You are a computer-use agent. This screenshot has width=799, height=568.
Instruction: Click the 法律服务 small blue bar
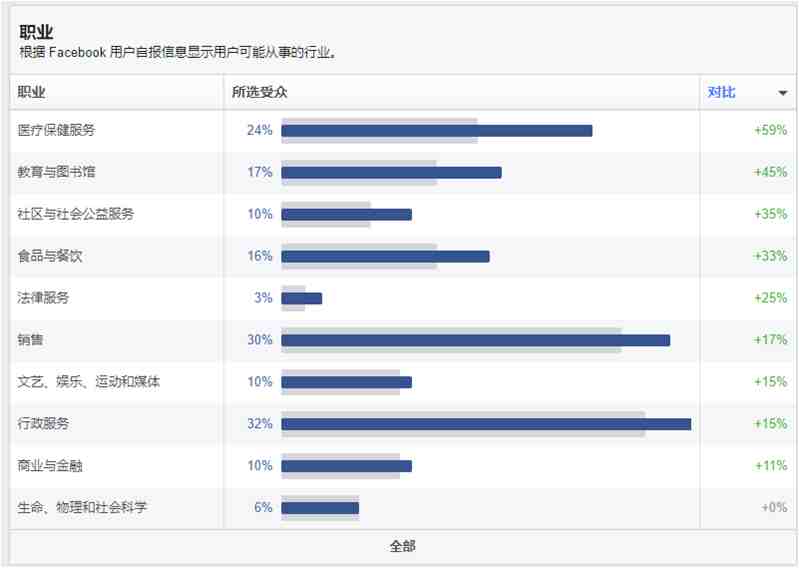click(302, 299)
